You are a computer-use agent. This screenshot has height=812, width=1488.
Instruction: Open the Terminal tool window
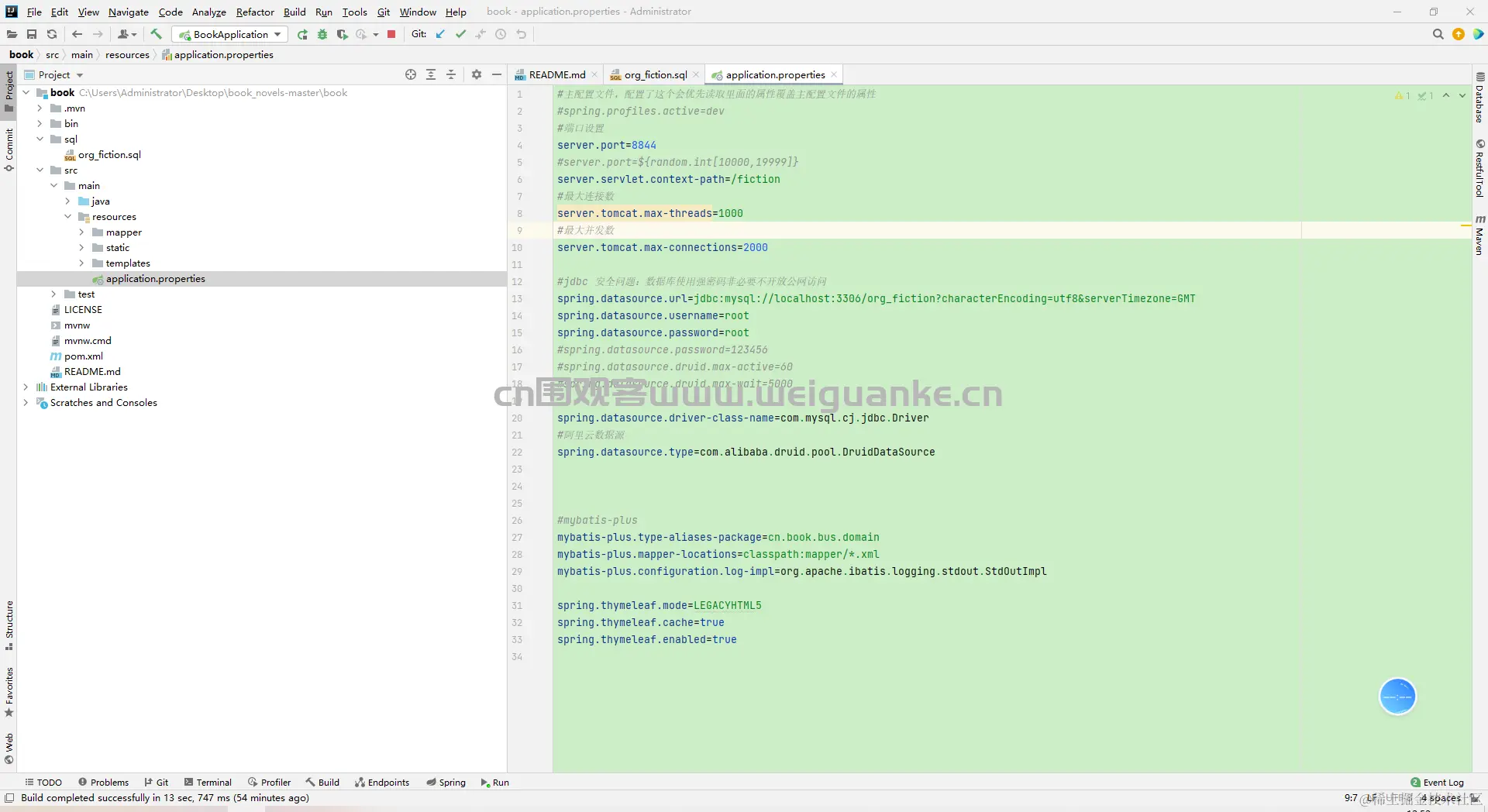(x=208, y=783)
